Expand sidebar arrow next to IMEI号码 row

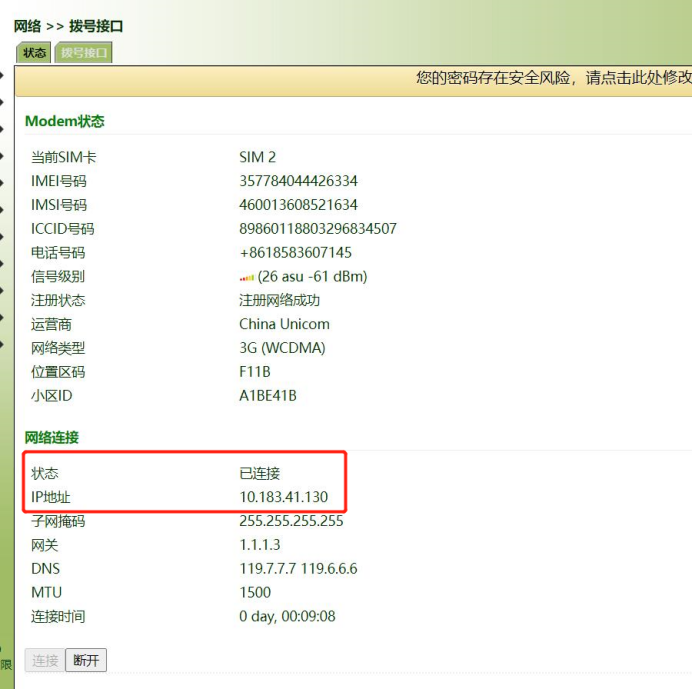click(x=3, y=181)
